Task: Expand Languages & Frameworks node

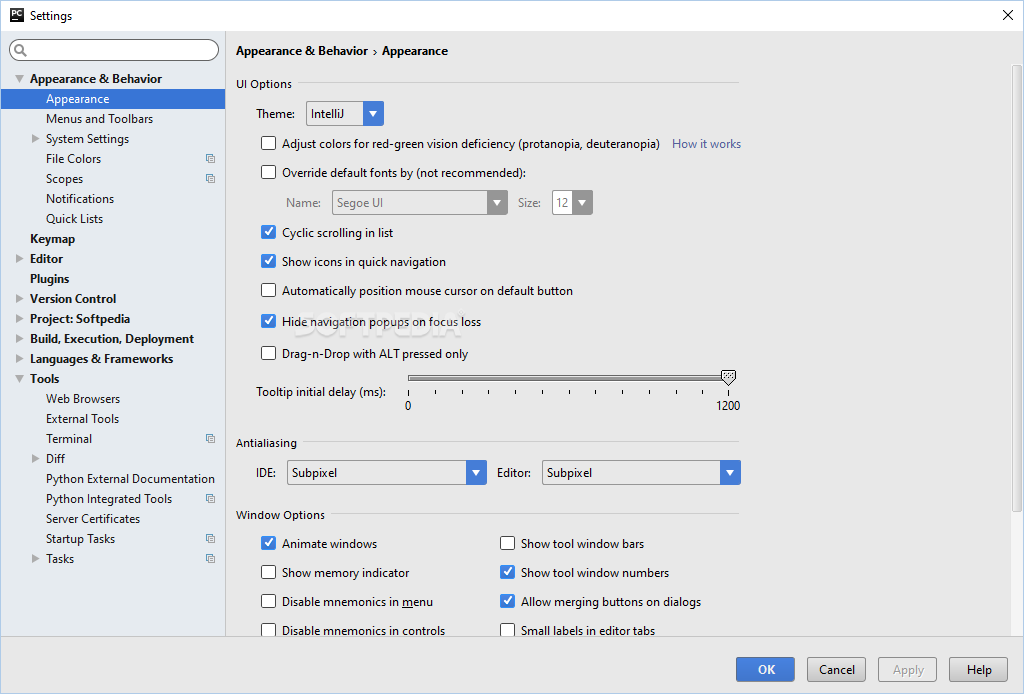Action: [x=20, y=358]
